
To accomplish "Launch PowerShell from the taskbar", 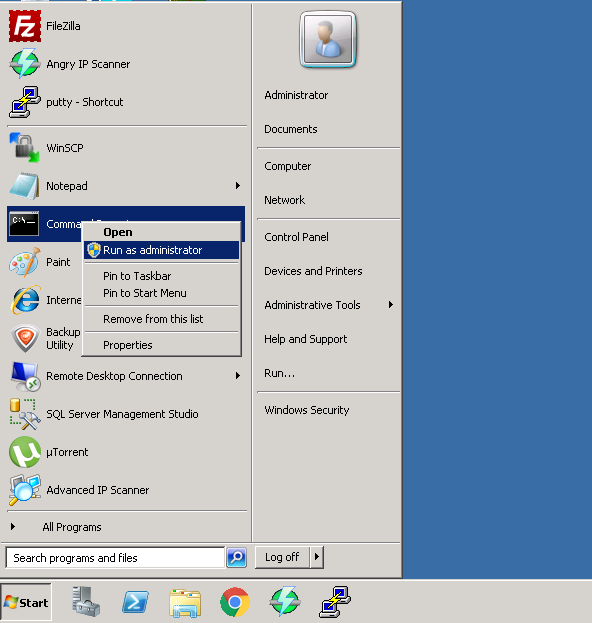I will (x=135, y=602).
